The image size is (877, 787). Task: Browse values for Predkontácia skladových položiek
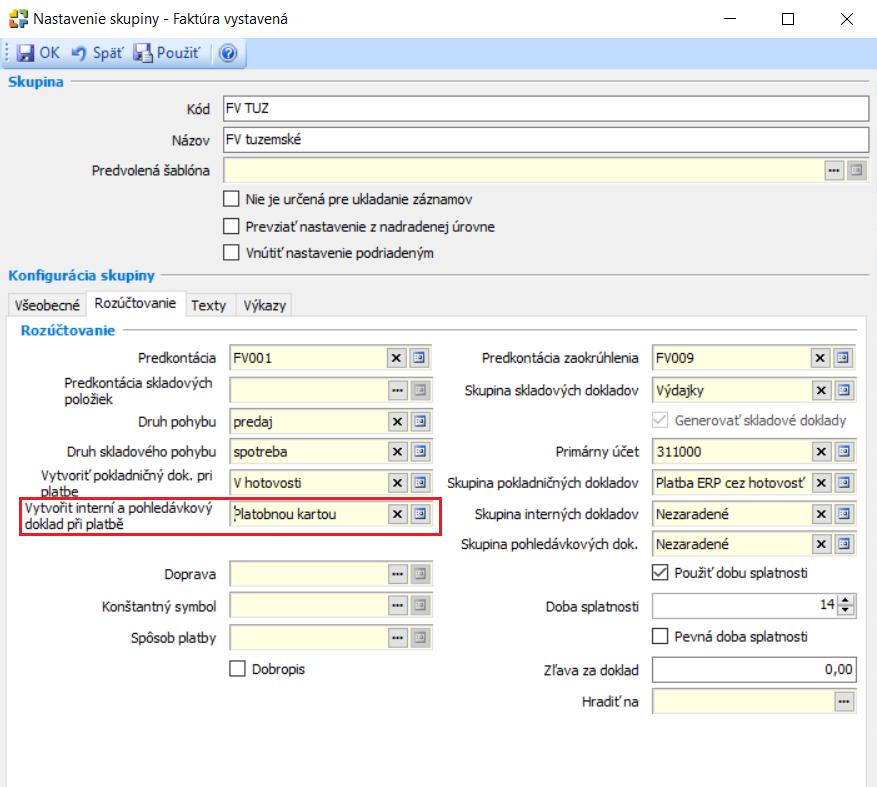coord(397,390)
